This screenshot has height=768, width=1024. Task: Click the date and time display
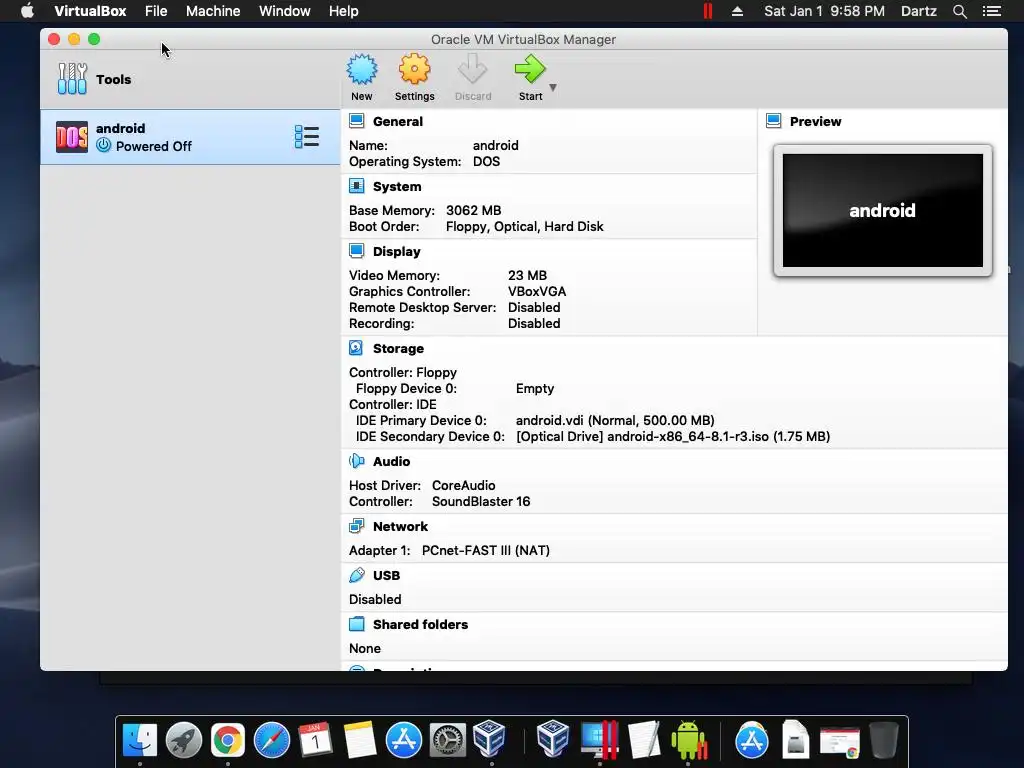[x=824, y=11]
